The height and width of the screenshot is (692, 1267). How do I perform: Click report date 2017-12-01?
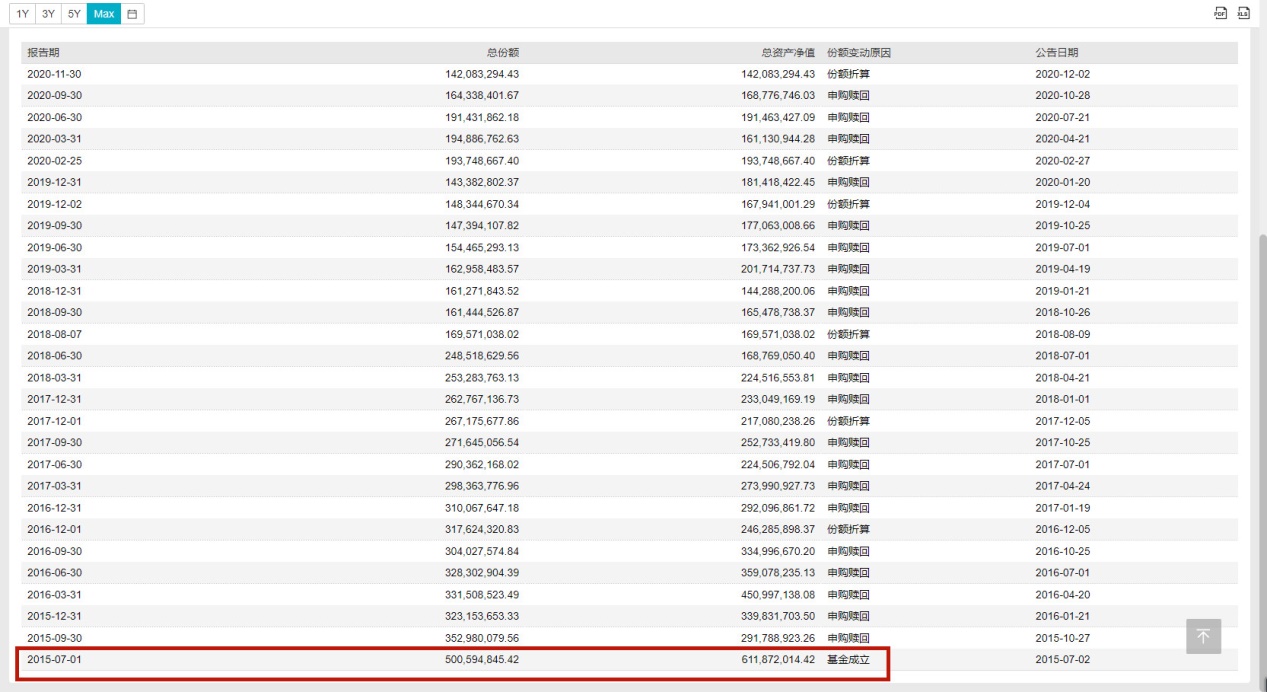[54, 421]
